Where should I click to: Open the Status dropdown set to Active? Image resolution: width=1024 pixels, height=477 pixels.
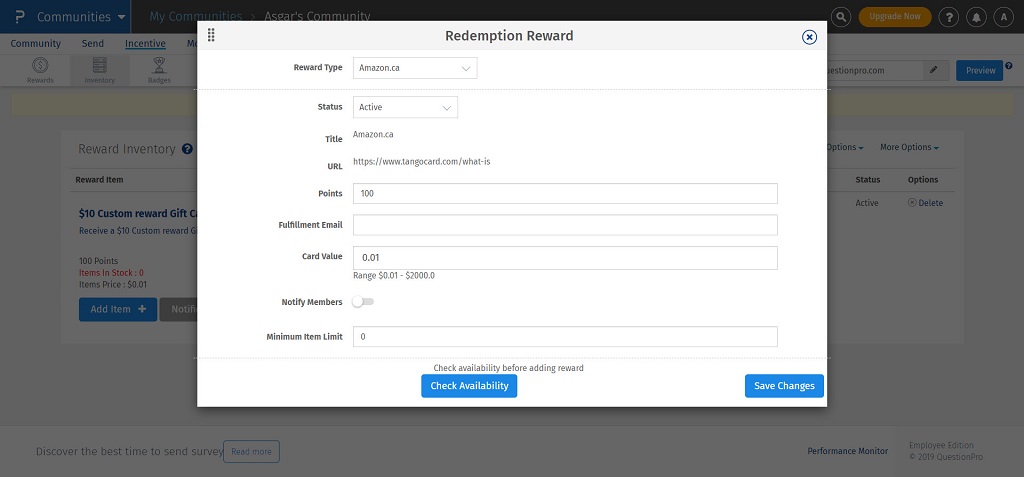[x=406, y=107]
